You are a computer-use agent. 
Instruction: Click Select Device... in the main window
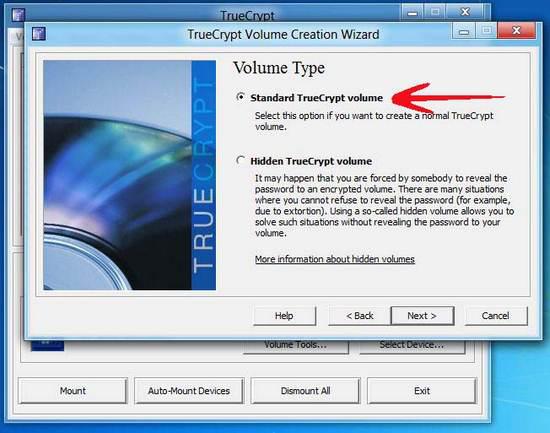[x=412, y=346]
